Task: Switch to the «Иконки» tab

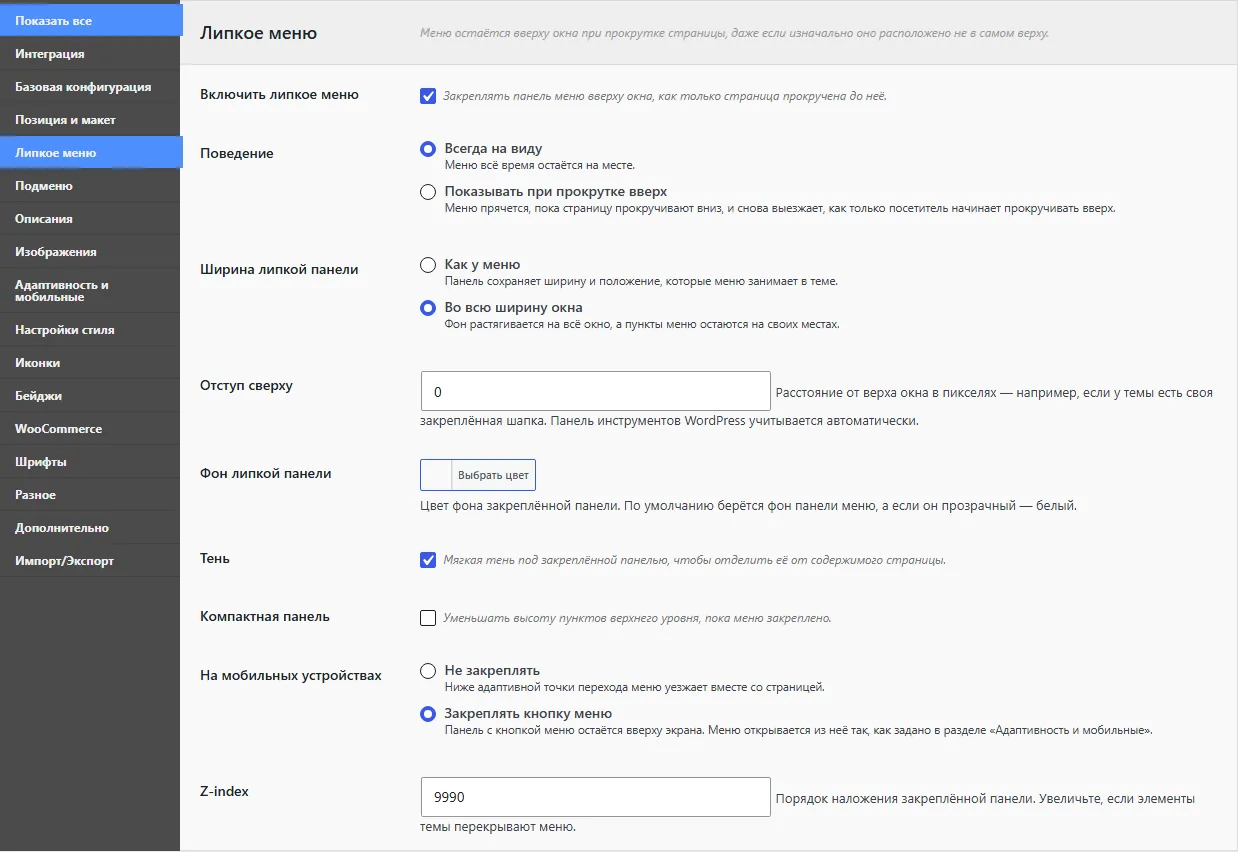Action: [90, 363]
